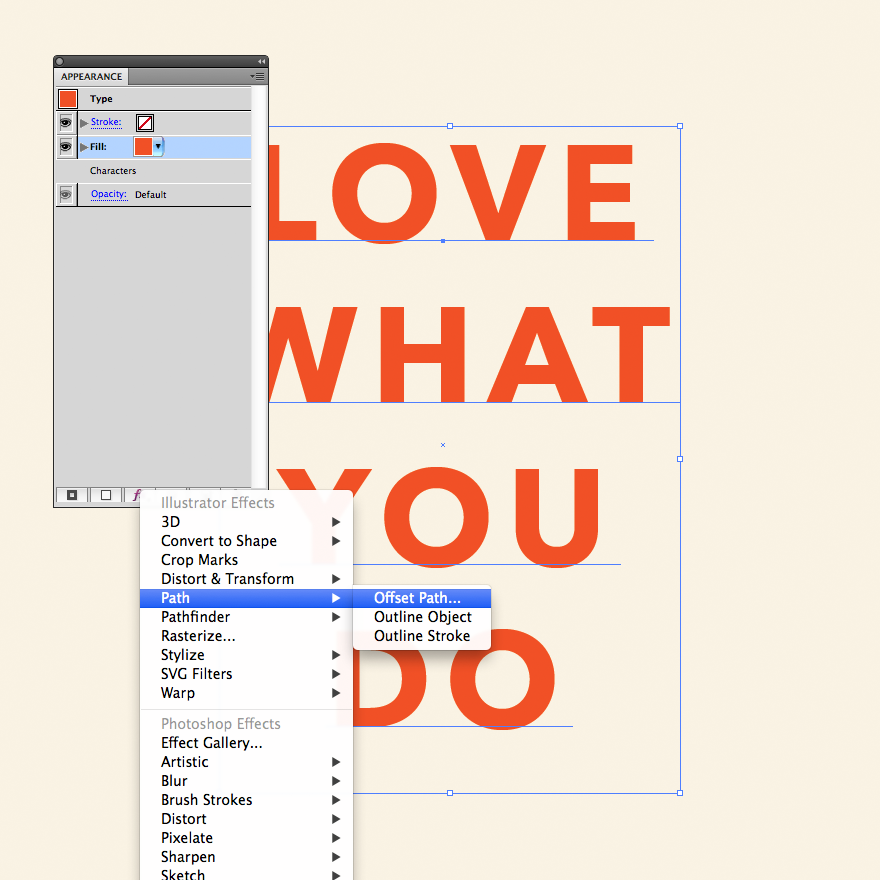Open the Appearance panel options menu

coord(258,76)
